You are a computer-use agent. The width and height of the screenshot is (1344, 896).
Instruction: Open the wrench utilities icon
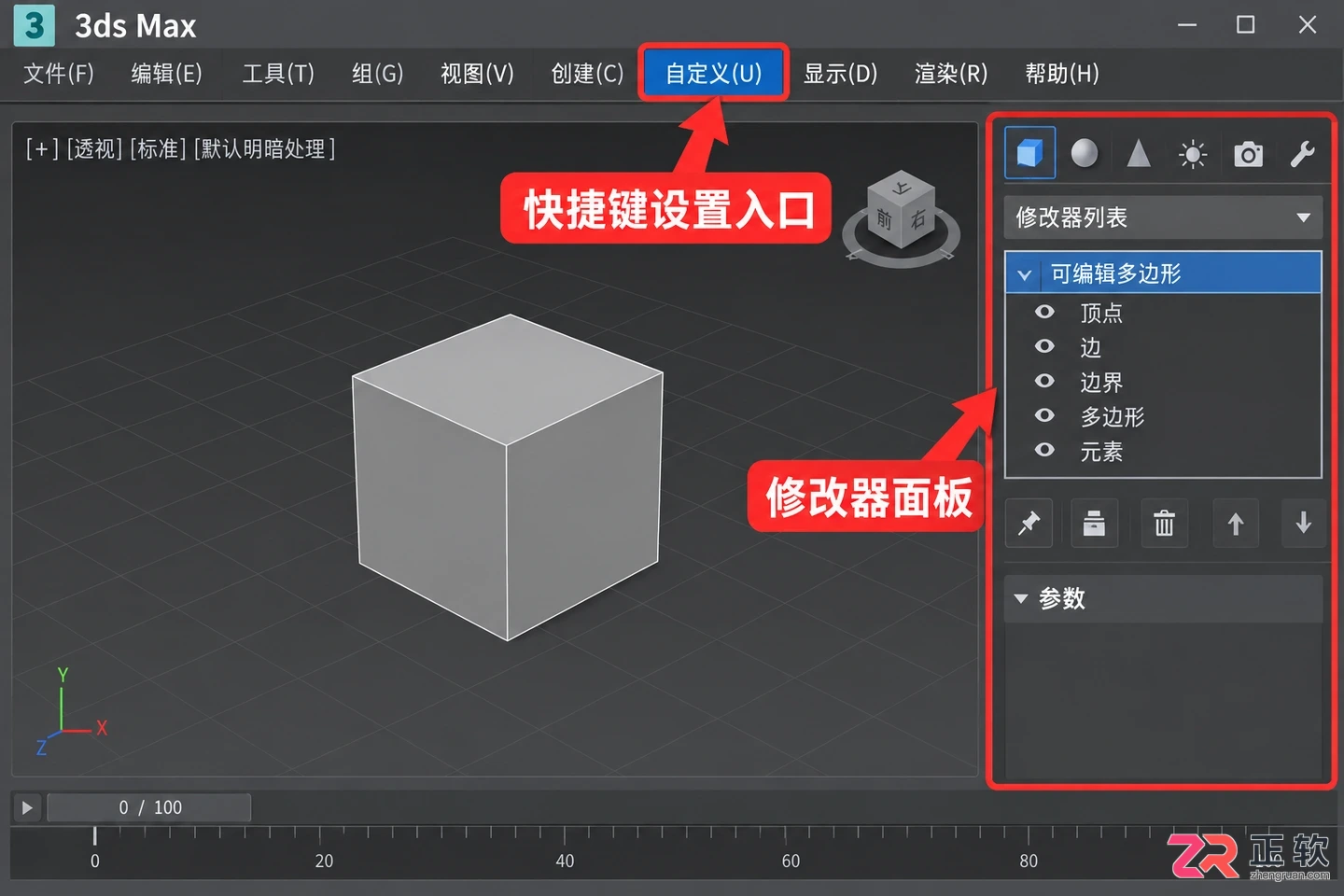pyautogui.click(x=1302, y=154)
